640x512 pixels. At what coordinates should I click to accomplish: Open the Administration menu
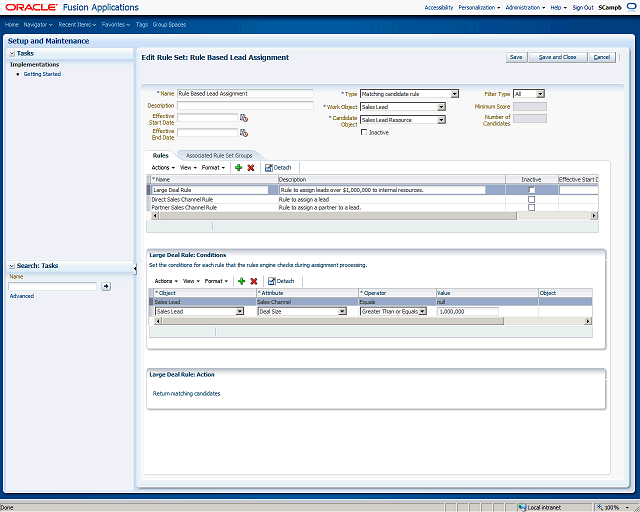click(525, 7)
